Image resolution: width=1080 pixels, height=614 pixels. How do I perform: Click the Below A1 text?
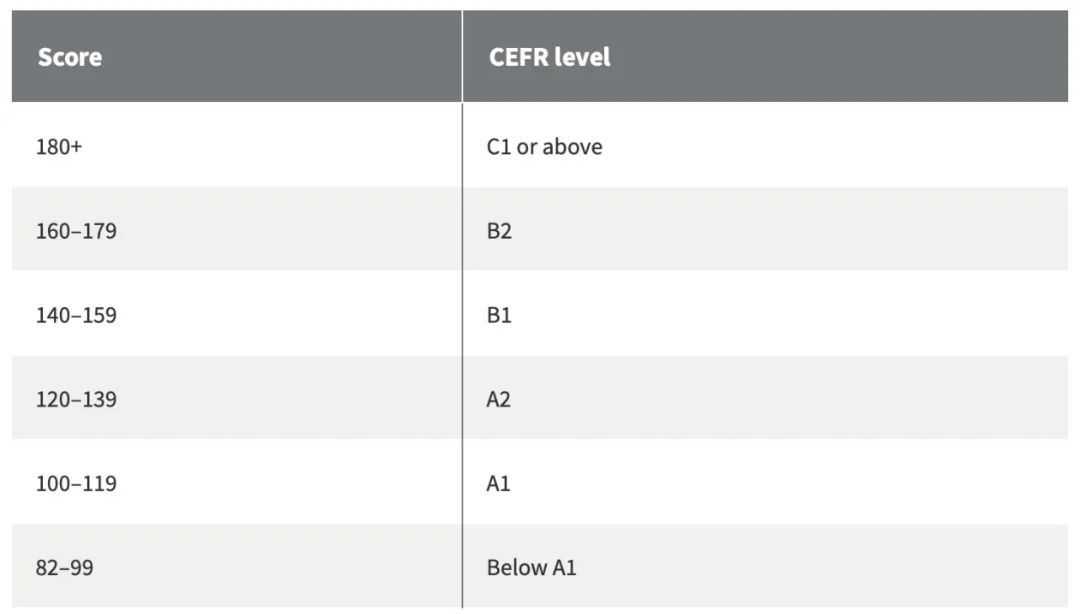point(532,567)
